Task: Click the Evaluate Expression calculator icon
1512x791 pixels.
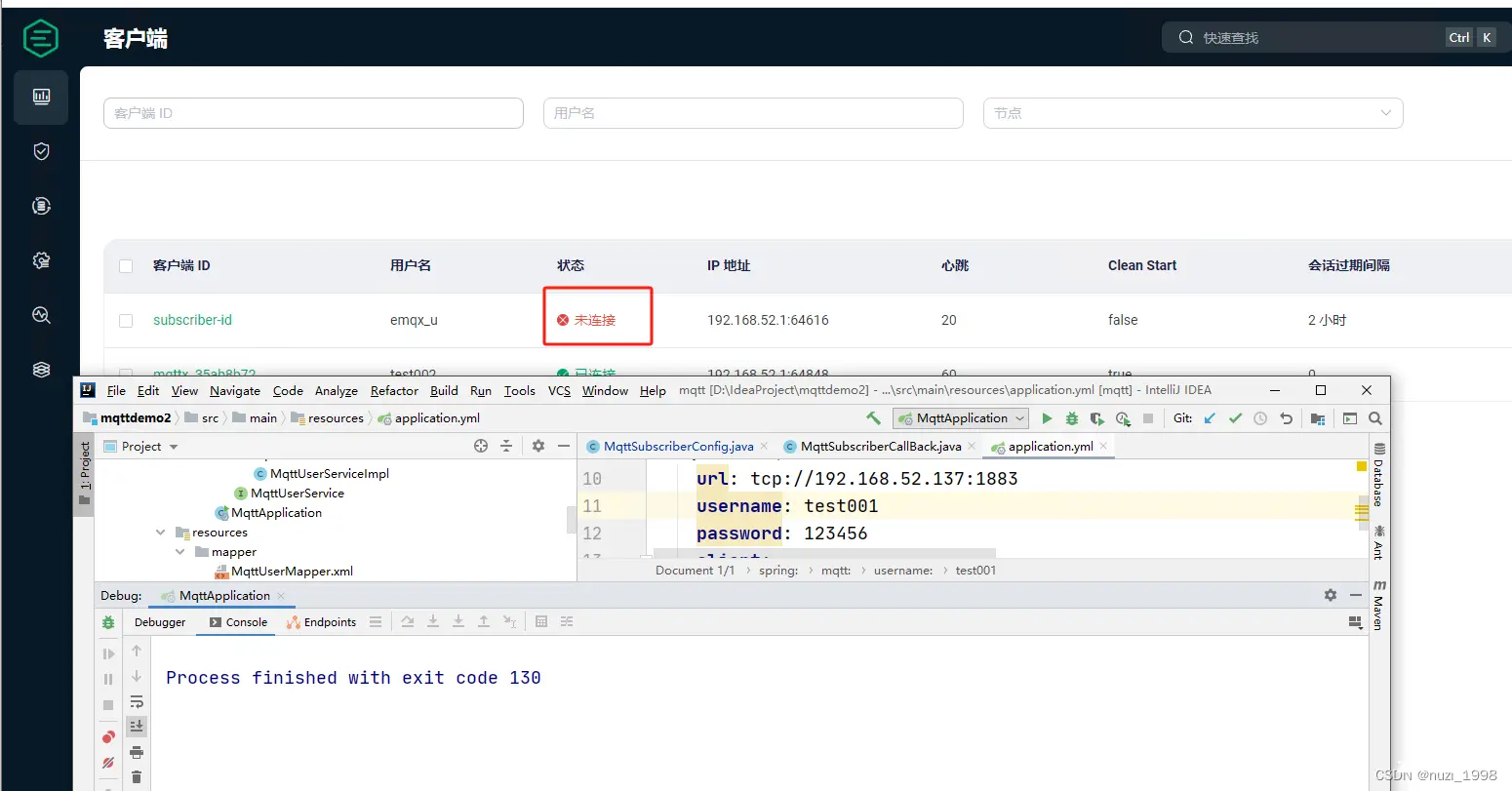Action: point(541,621)
